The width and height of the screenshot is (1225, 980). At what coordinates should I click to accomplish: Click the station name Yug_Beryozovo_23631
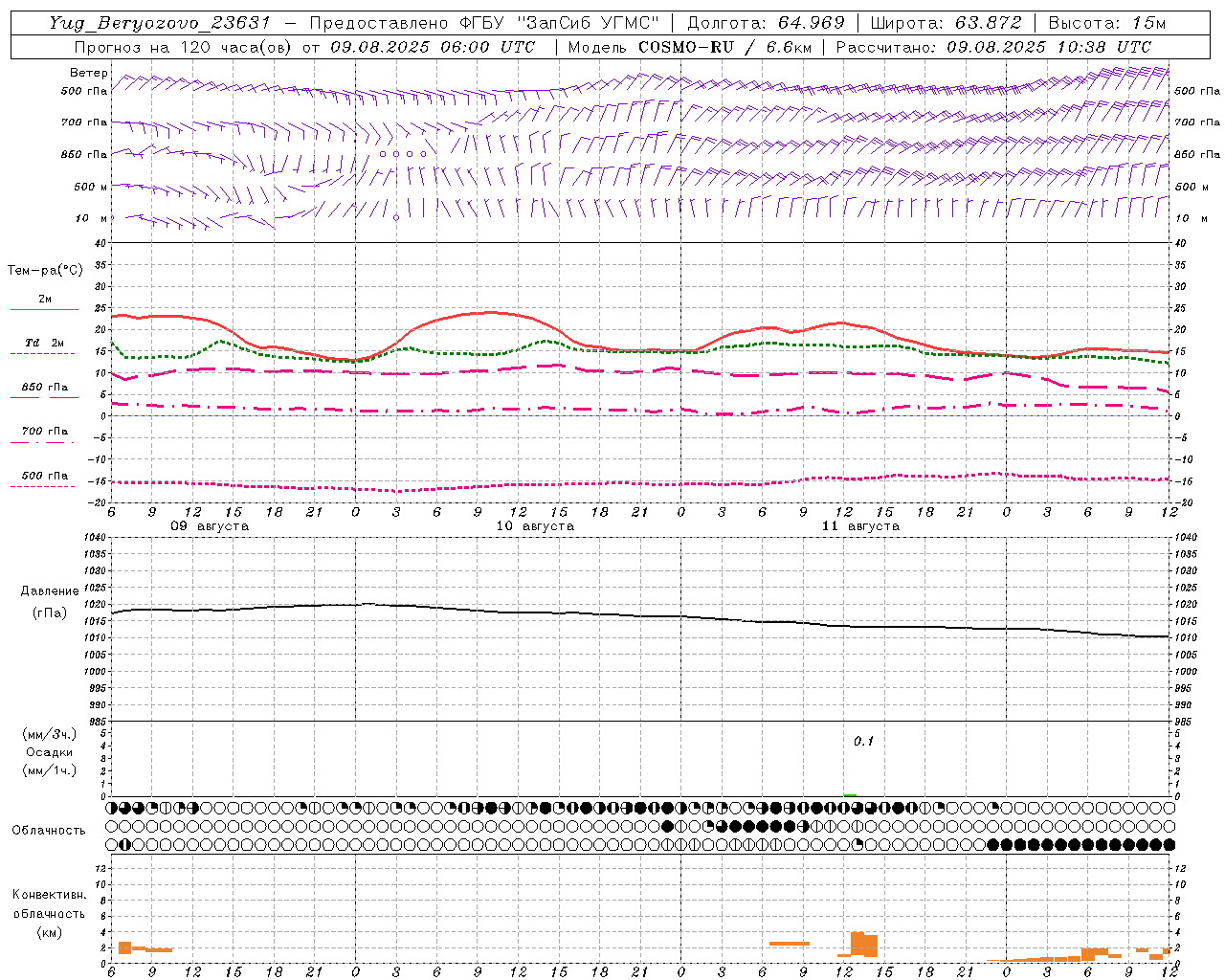160,23
